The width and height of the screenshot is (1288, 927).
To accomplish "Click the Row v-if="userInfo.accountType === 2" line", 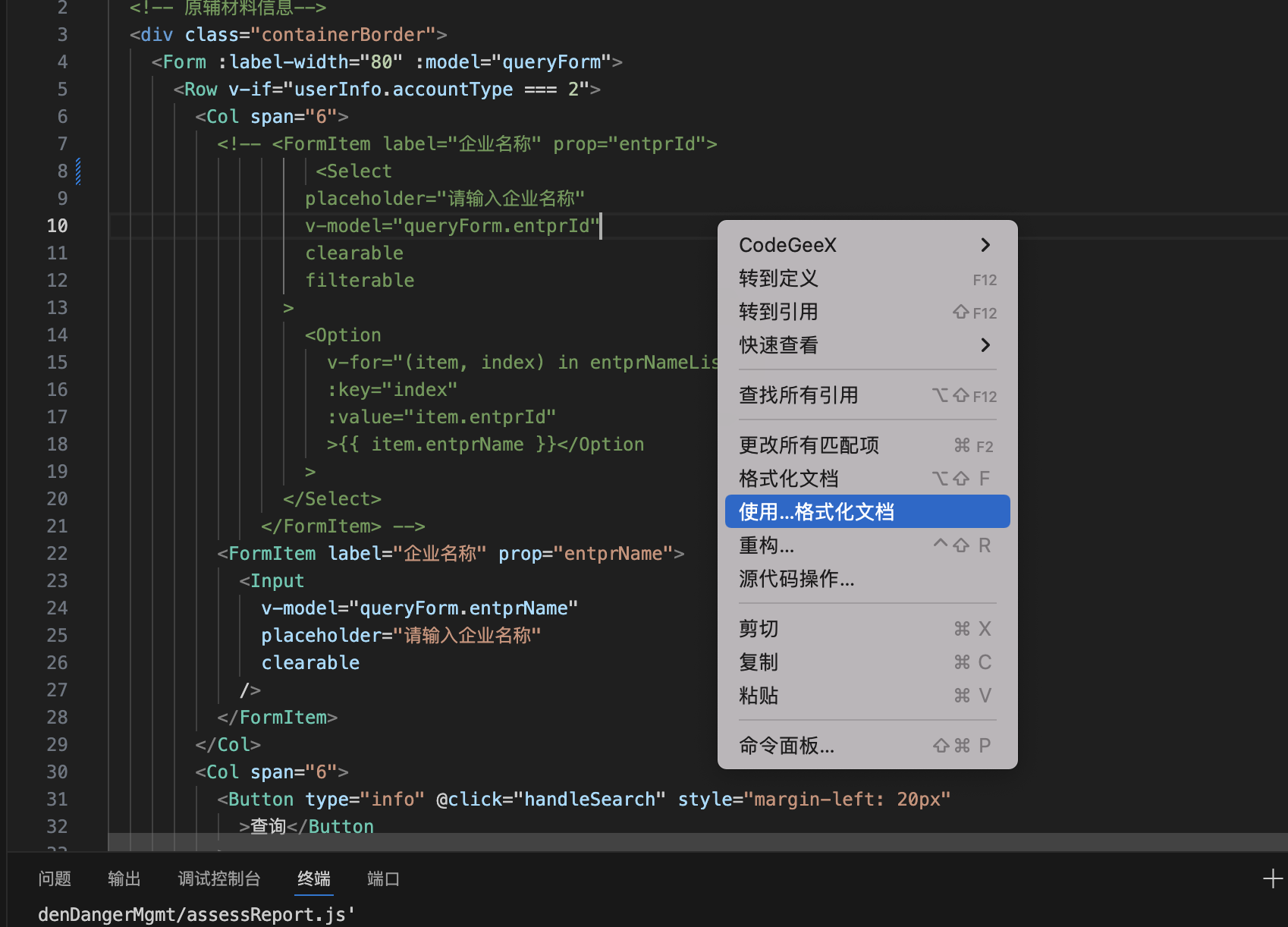I will pyautogui.click(x=387, y=90).
